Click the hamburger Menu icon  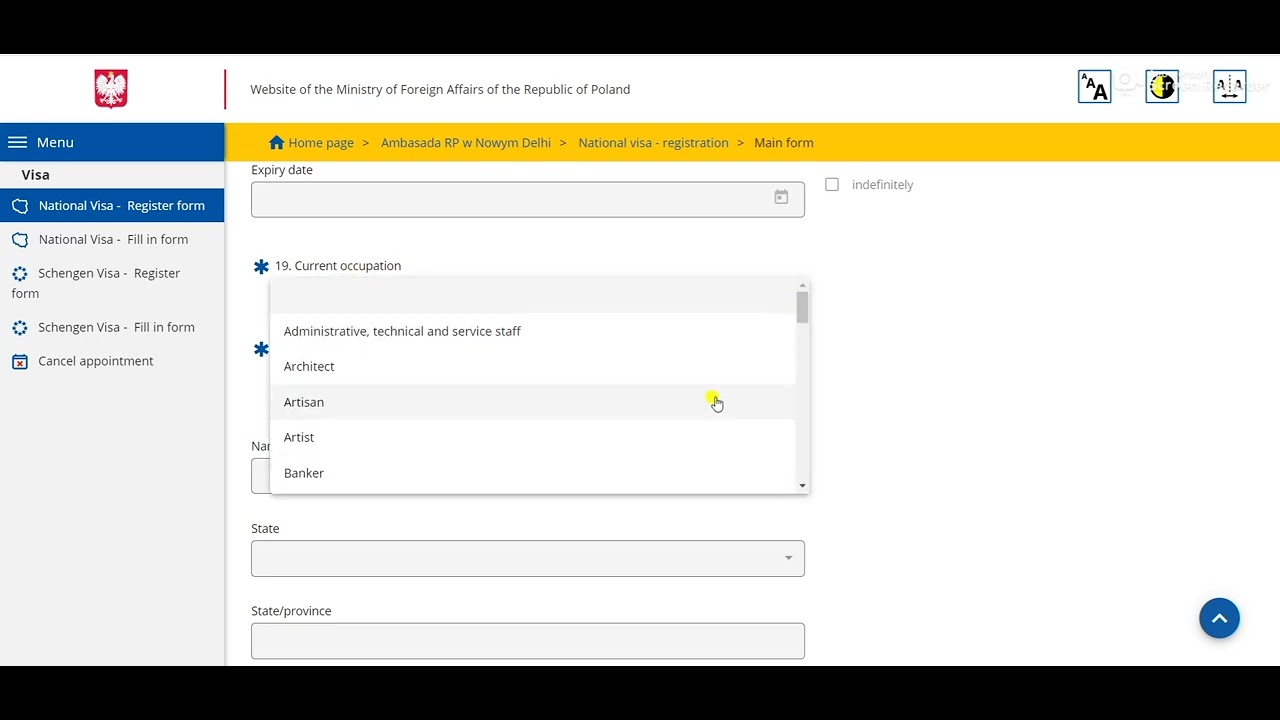[x=17, y=142]
